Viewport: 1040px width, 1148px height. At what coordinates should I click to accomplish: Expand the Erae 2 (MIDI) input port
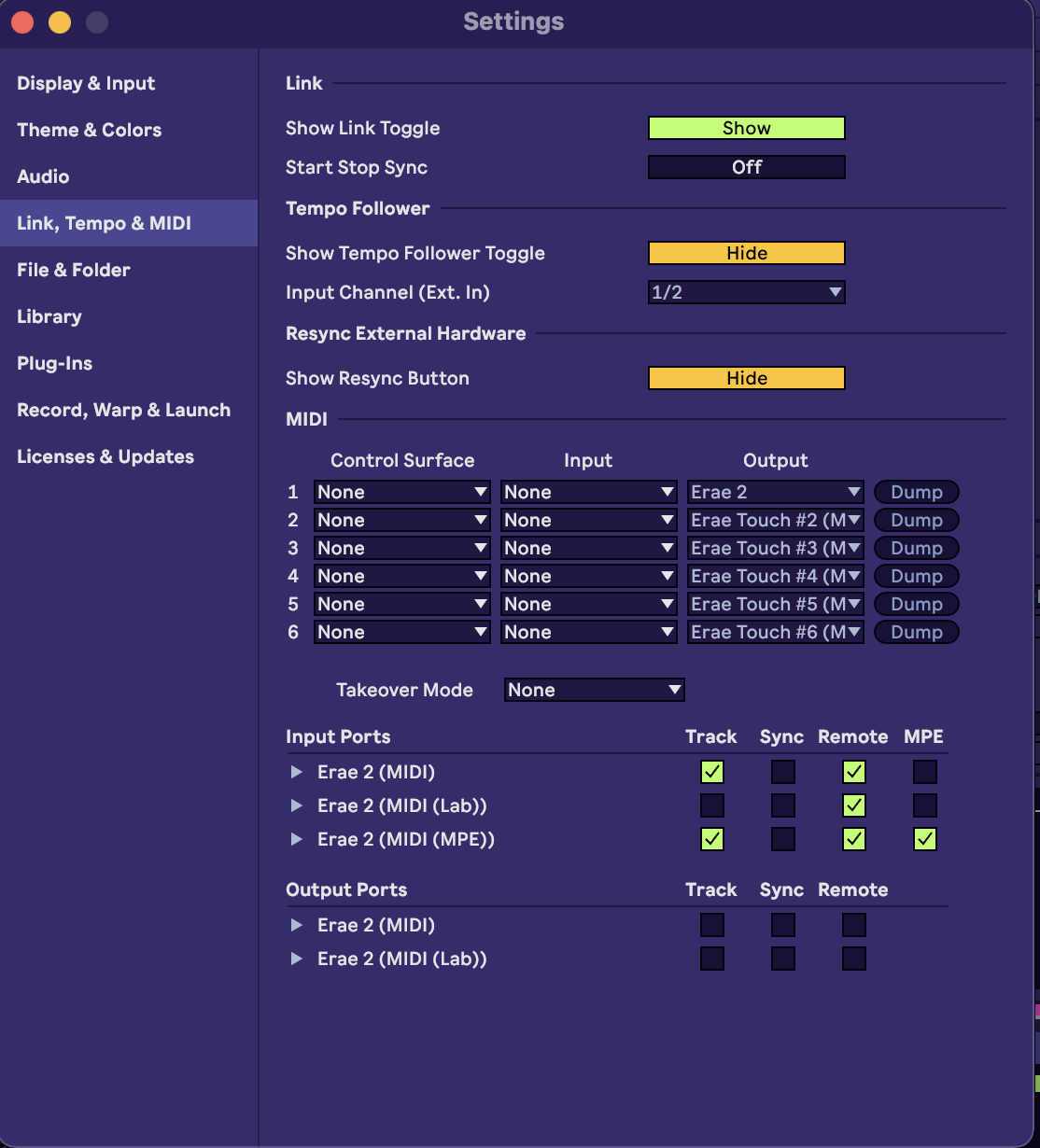point(297,772)
